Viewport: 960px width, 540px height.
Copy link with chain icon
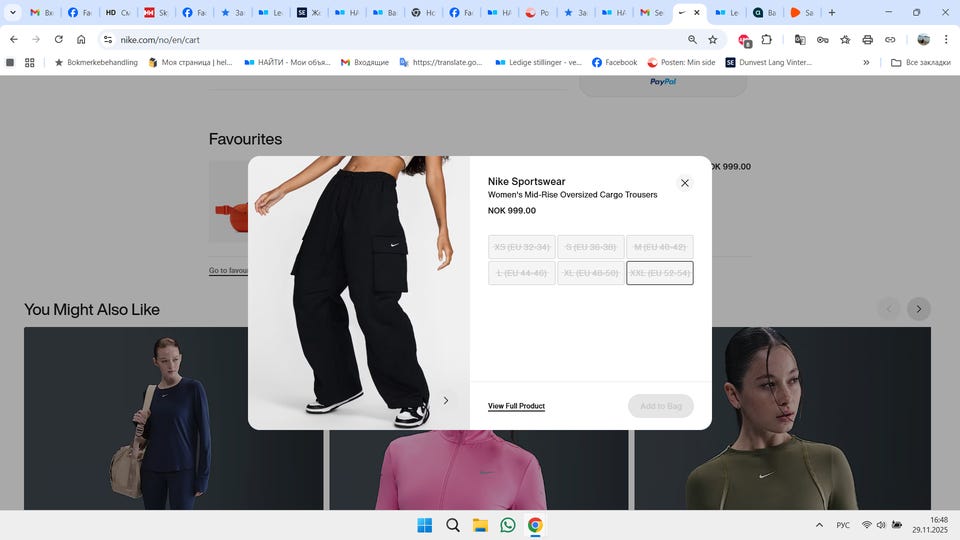(890, 39)
